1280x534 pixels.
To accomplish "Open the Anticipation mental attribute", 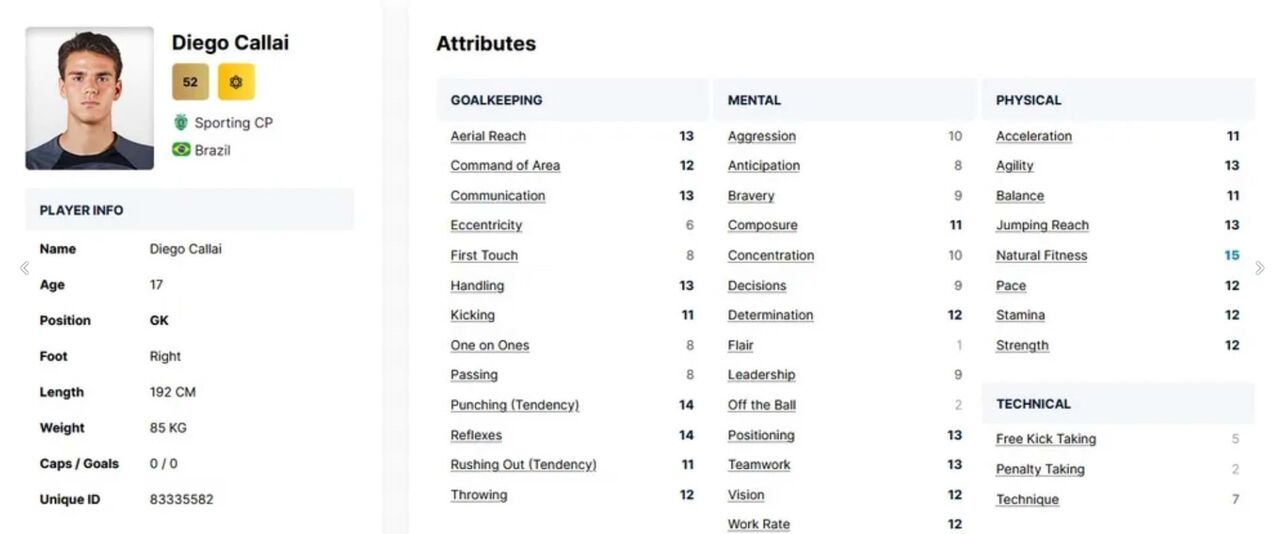I will [764, 166].
